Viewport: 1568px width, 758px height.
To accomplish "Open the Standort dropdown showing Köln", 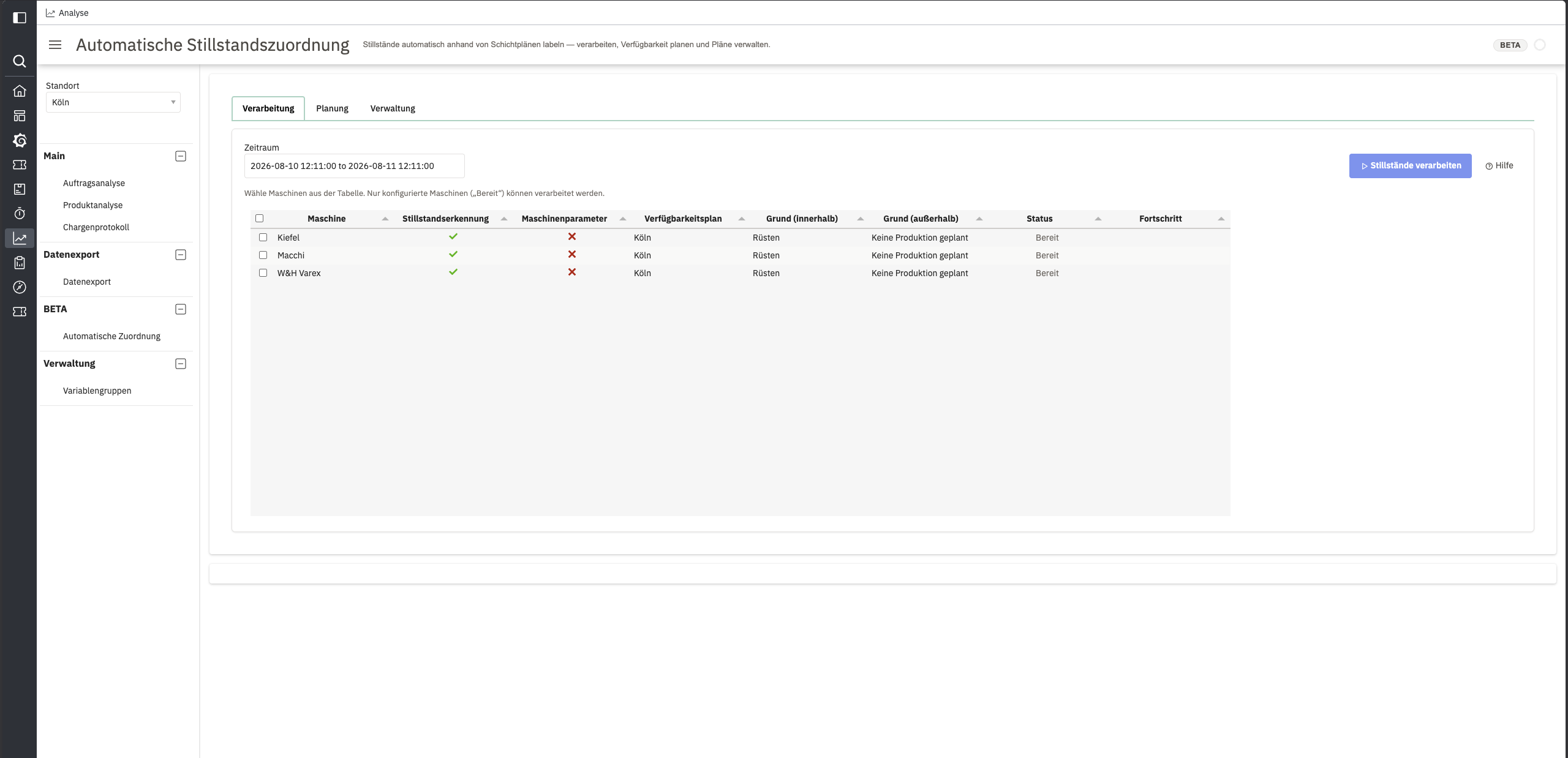I will tap(113, 102).
